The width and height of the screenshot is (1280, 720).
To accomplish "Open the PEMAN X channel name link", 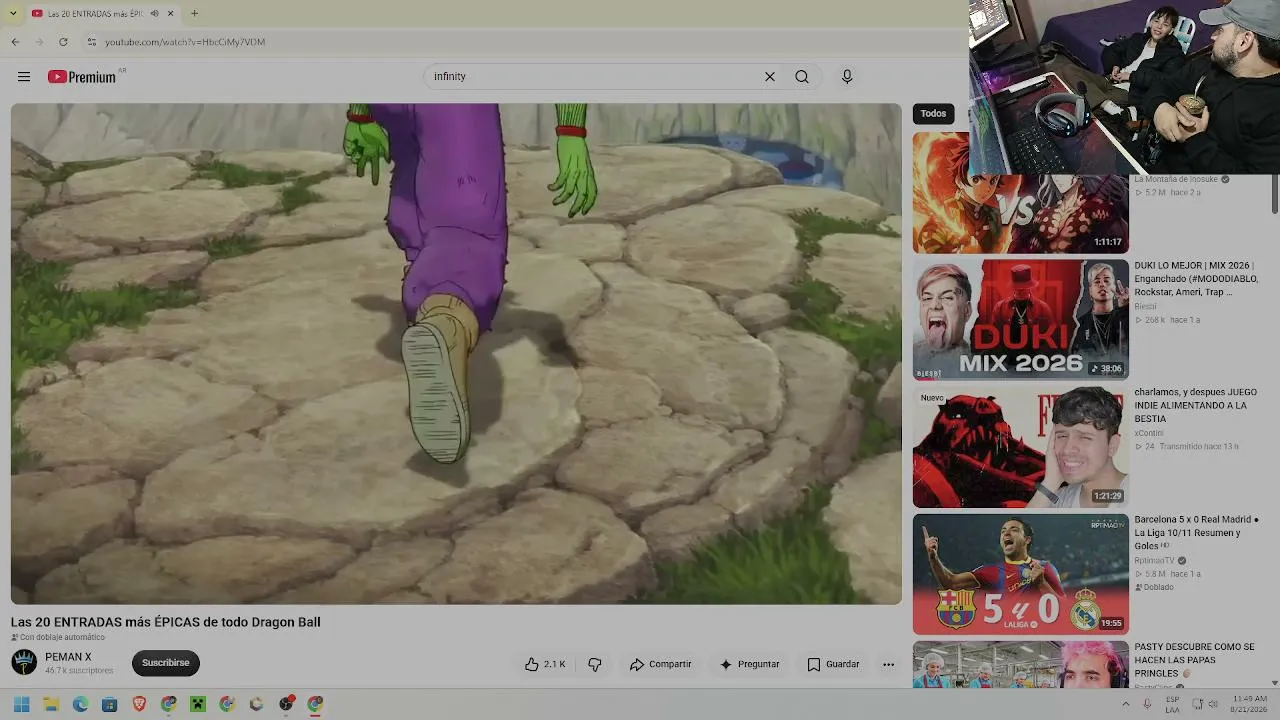I will pos(68,657).
